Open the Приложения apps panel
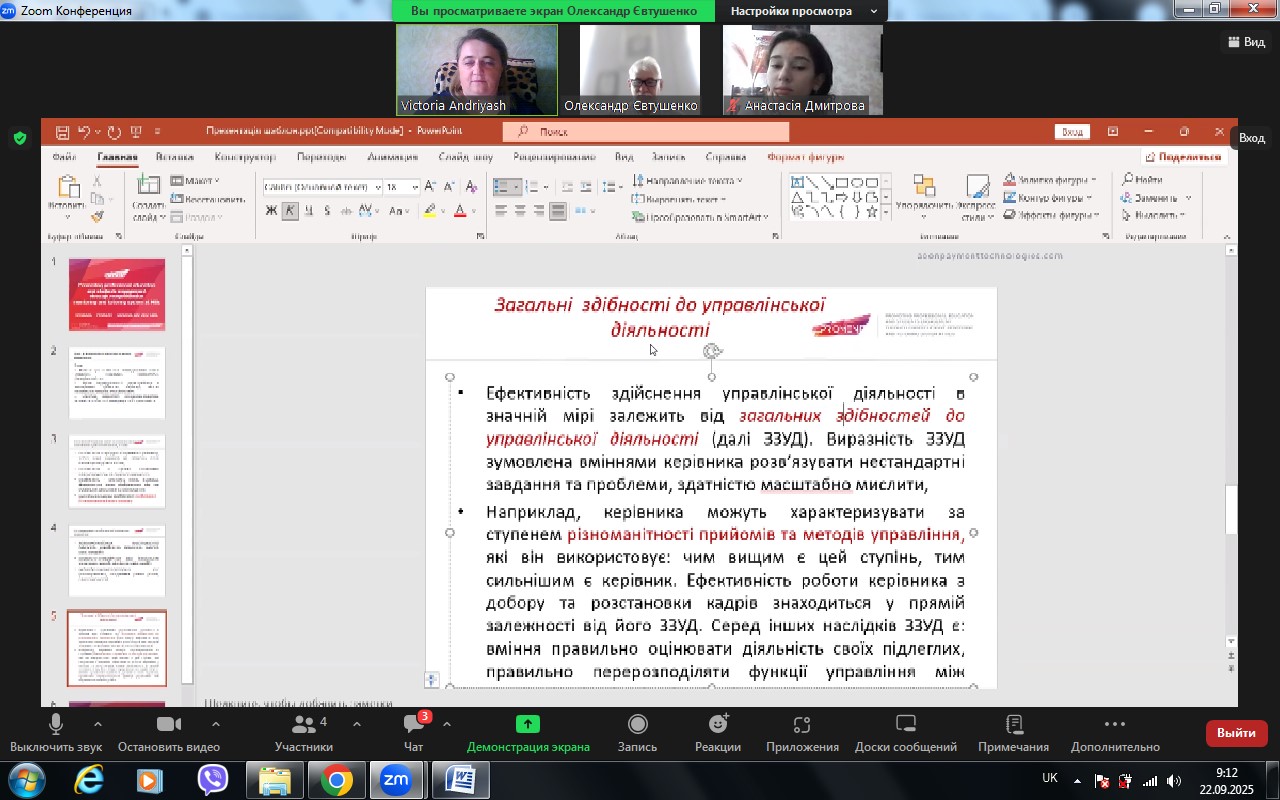 coord(801,725)
